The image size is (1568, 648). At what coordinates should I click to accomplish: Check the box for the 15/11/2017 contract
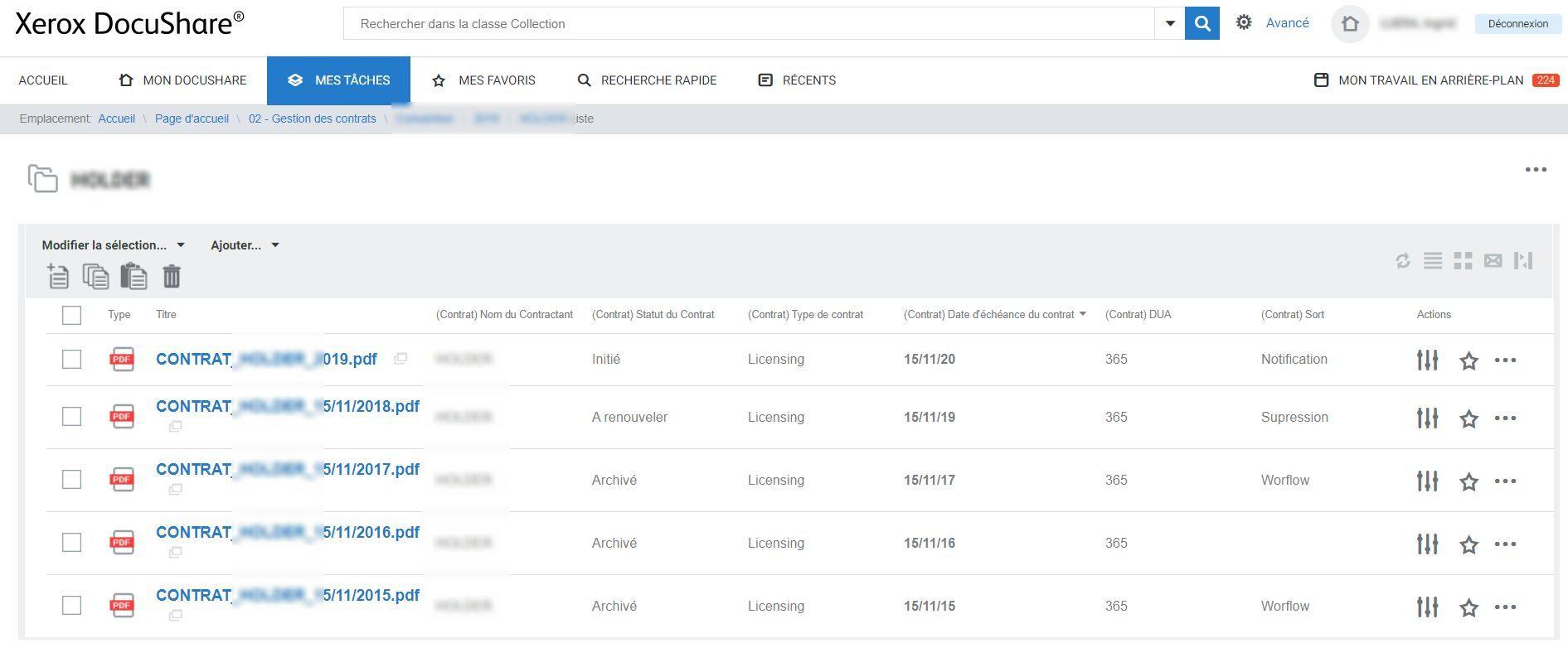72,479
